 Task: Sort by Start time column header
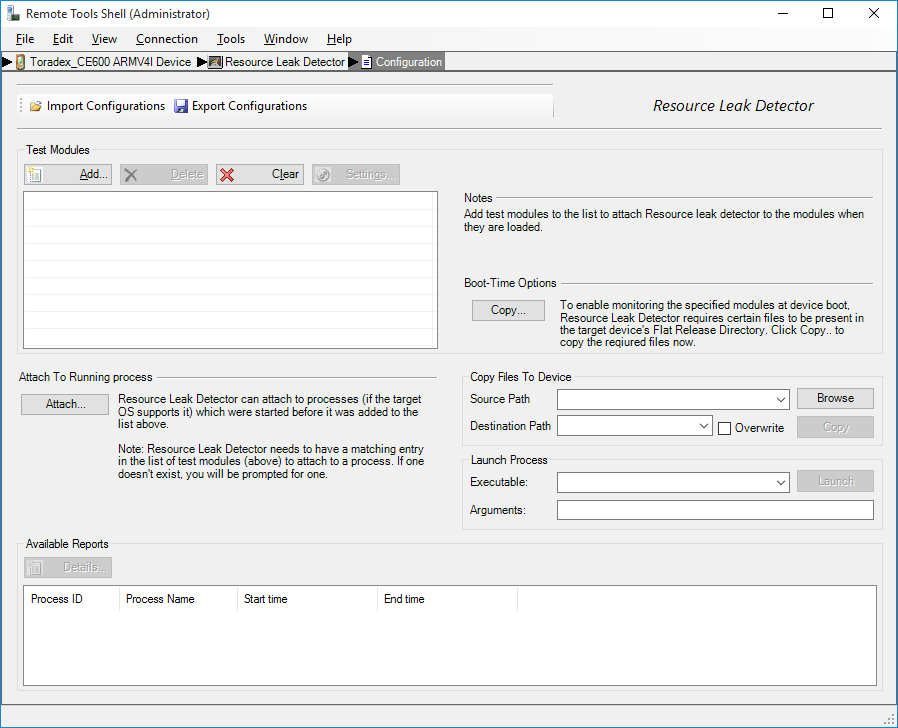(x=307, y=599)
